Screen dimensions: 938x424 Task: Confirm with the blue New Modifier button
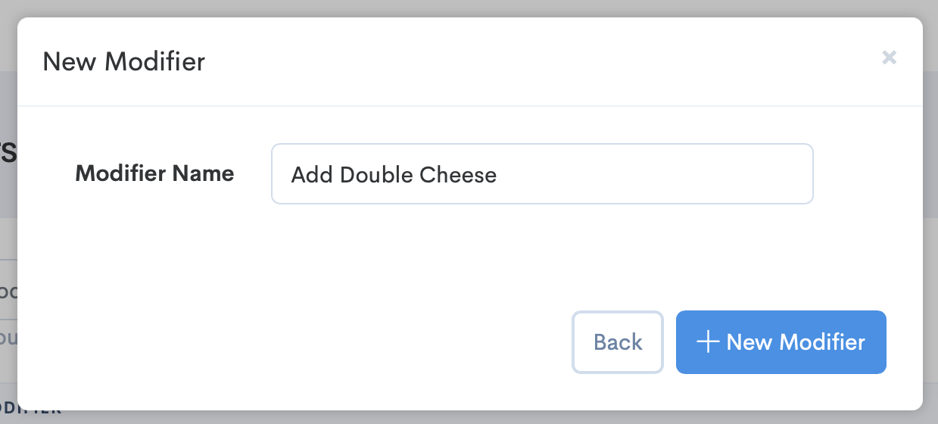[x=780, y=342]
